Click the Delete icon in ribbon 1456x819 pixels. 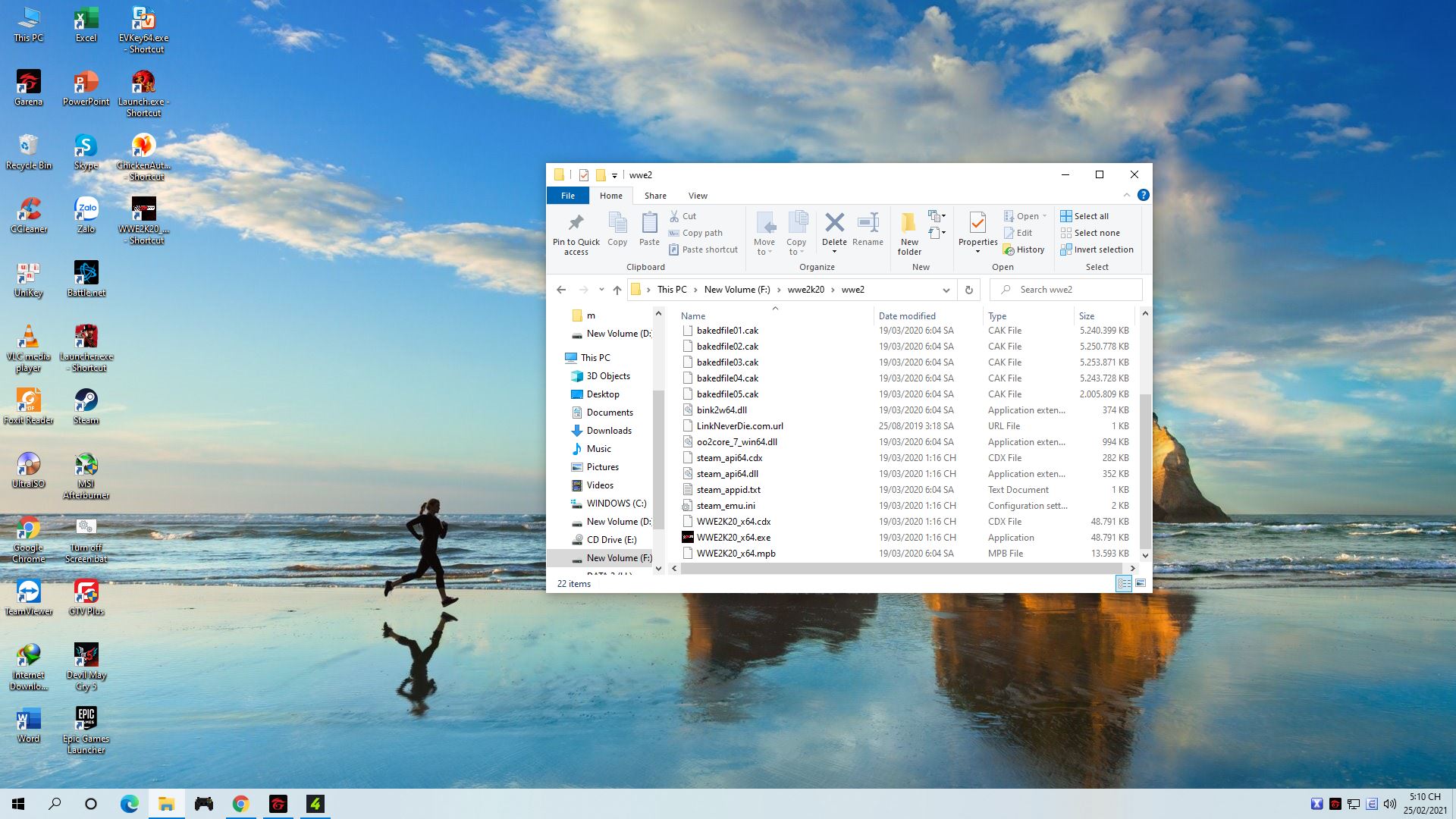pyautogui.click(x=834, y=223)
